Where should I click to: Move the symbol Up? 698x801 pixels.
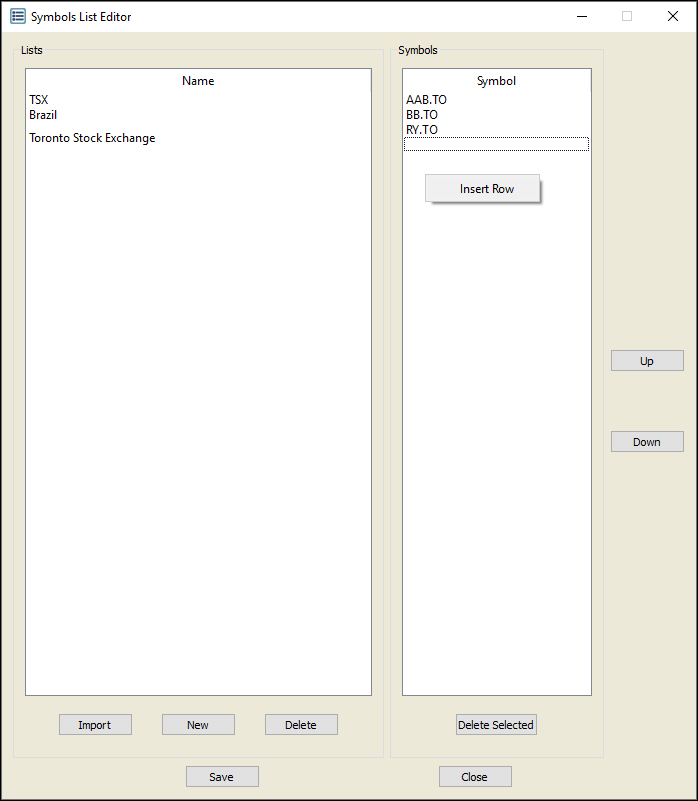point(647,361)
